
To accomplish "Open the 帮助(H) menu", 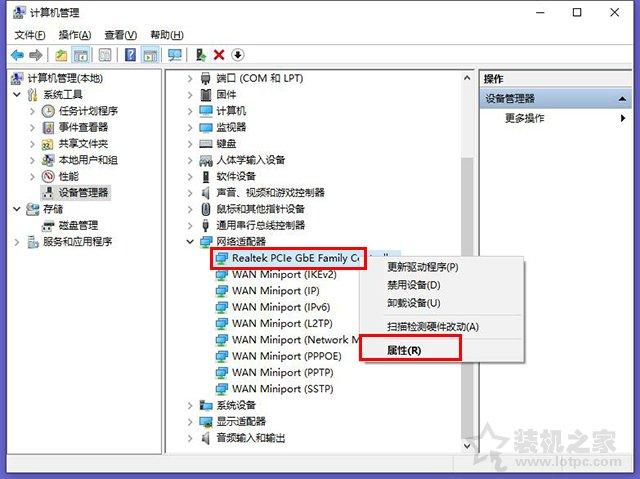I will [167, 35].
